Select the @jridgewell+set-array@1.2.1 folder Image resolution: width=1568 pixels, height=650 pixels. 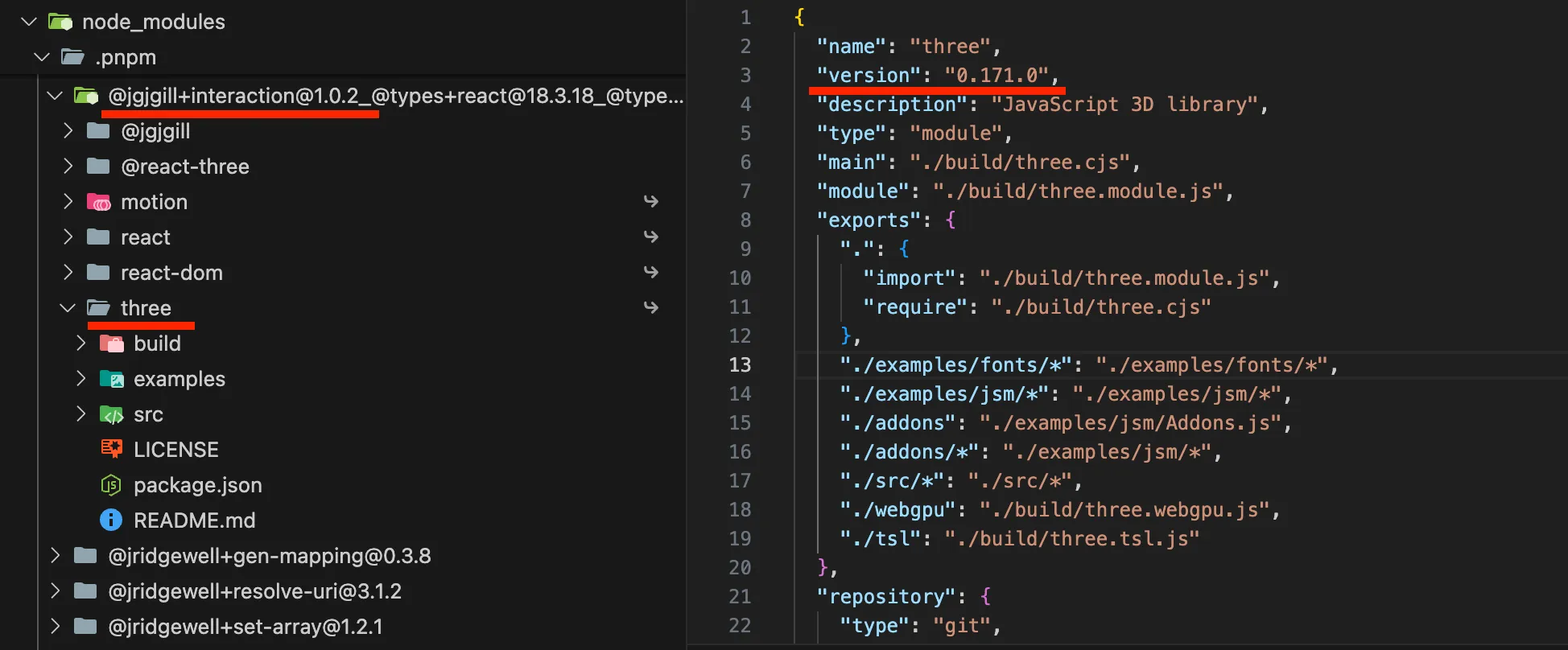246,627
